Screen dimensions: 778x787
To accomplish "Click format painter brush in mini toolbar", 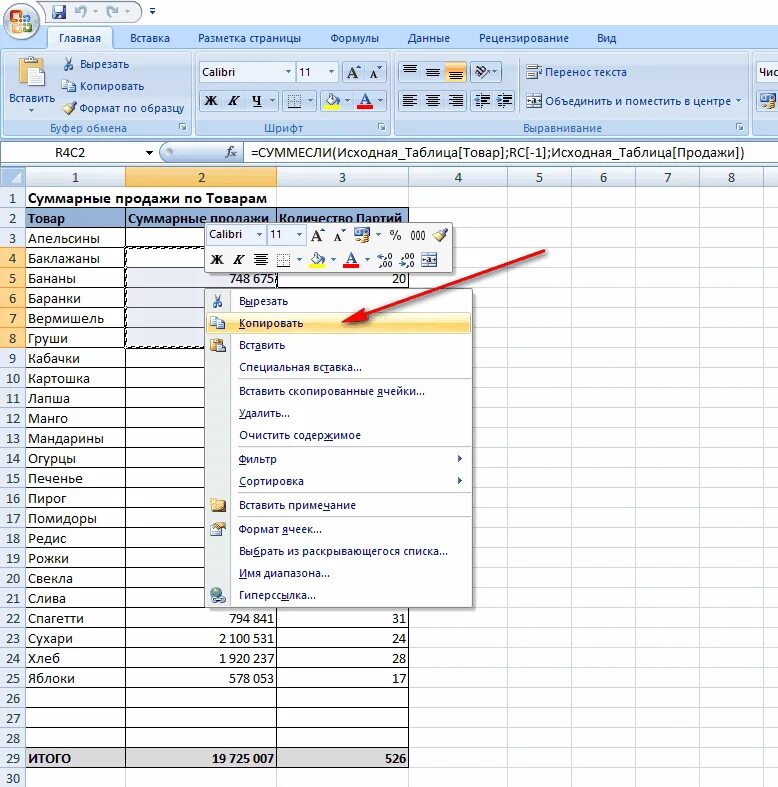I will point(440,235).
